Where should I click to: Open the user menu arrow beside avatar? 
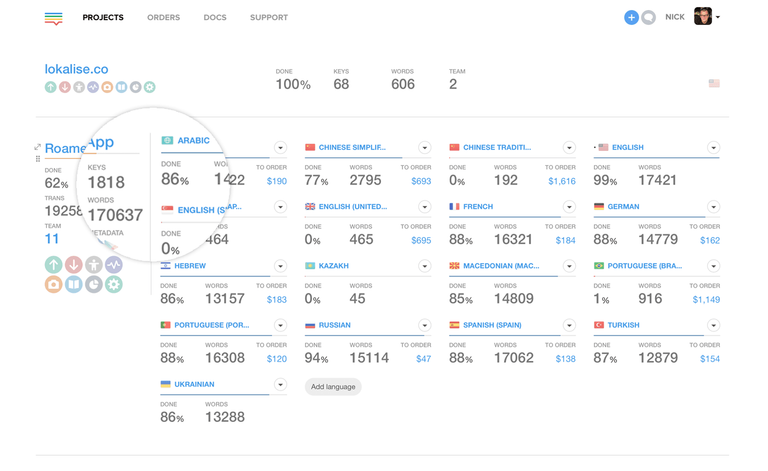718,17
